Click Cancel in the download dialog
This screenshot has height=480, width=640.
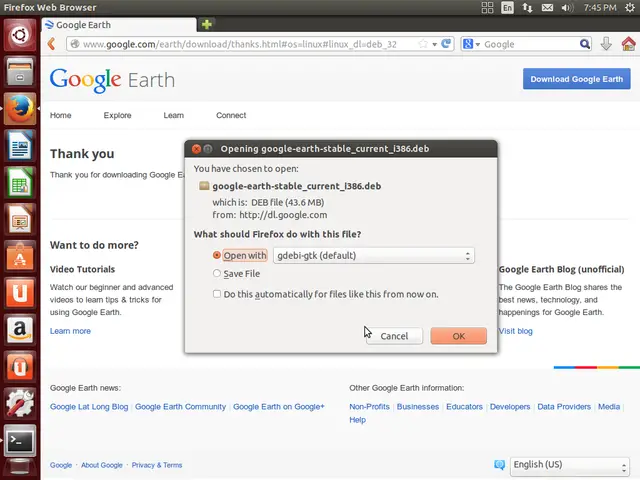click(x=394, y=336)
